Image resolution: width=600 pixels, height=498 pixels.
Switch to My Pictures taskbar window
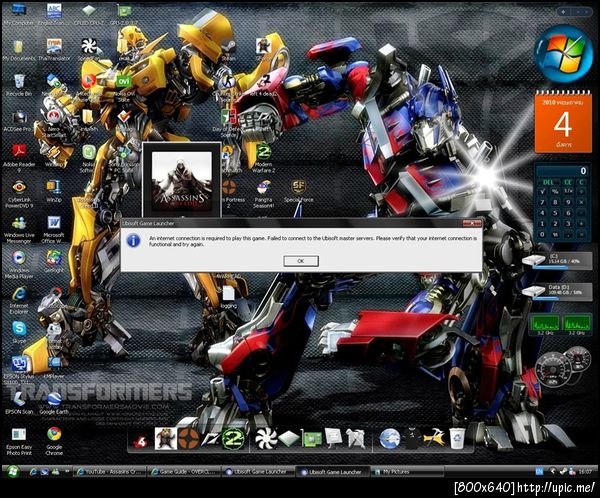[x=407, y=472]
